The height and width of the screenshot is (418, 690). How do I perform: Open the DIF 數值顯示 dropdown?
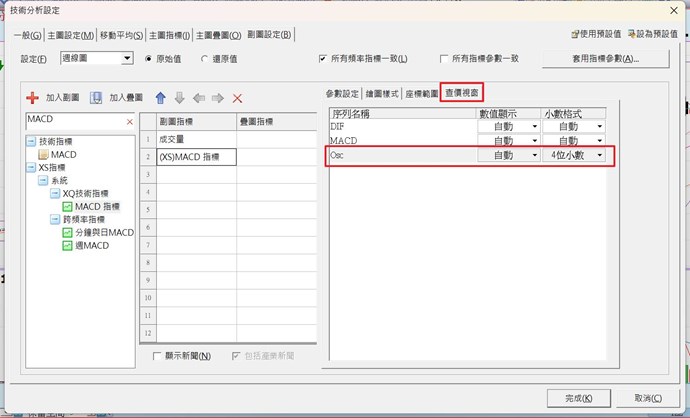pyautogui.click(x=535, y=127)
